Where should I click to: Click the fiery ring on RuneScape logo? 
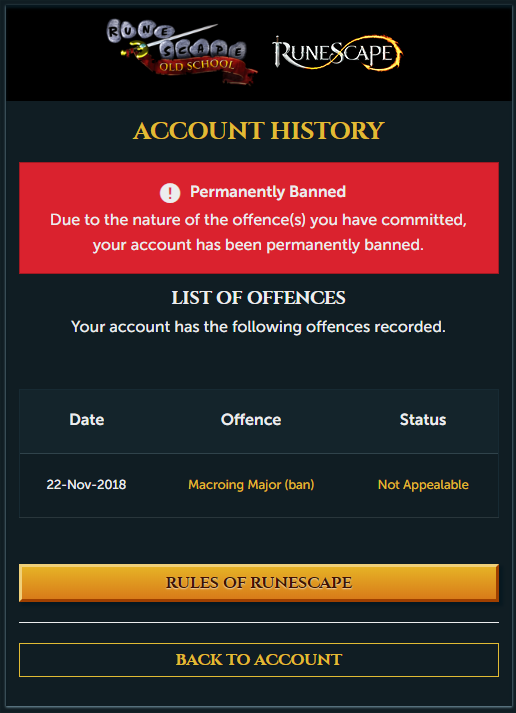(379, 54)
